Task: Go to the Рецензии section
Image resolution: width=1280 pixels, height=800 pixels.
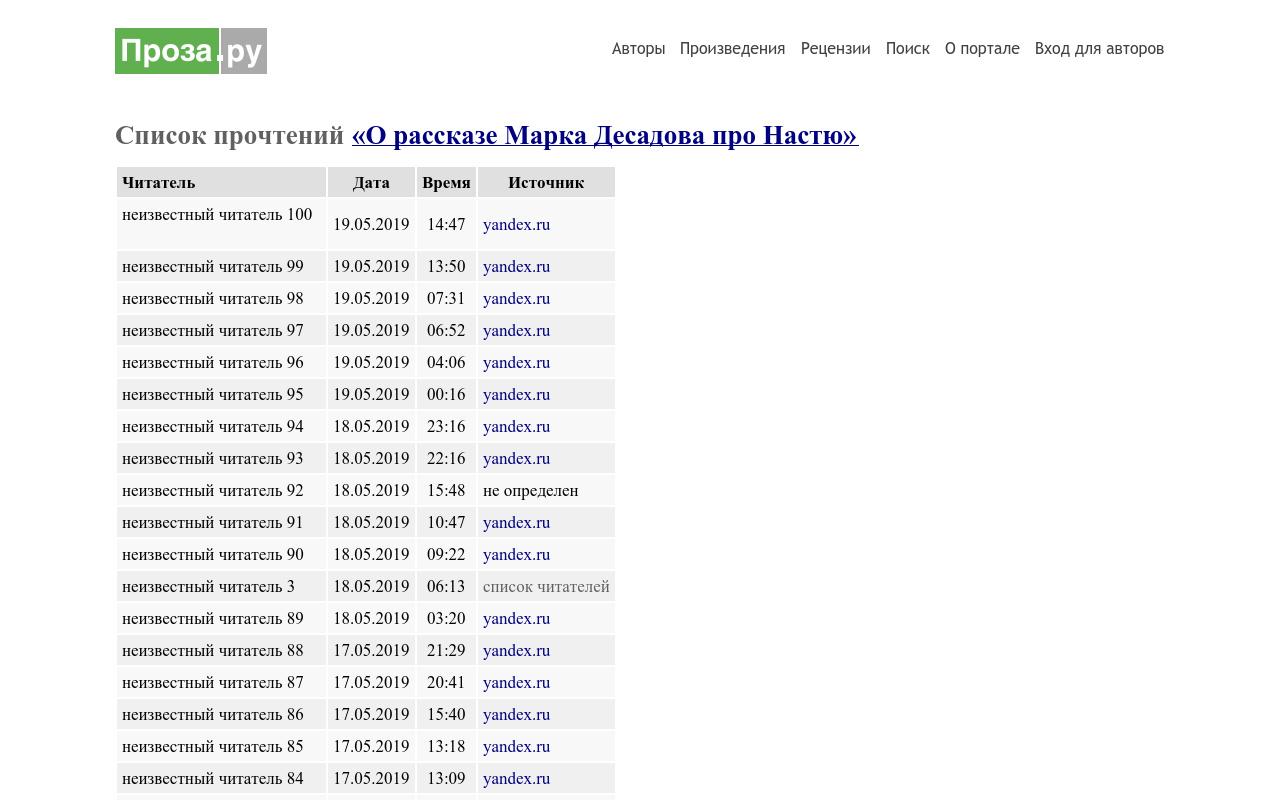Action: click(x=835, y=49)
